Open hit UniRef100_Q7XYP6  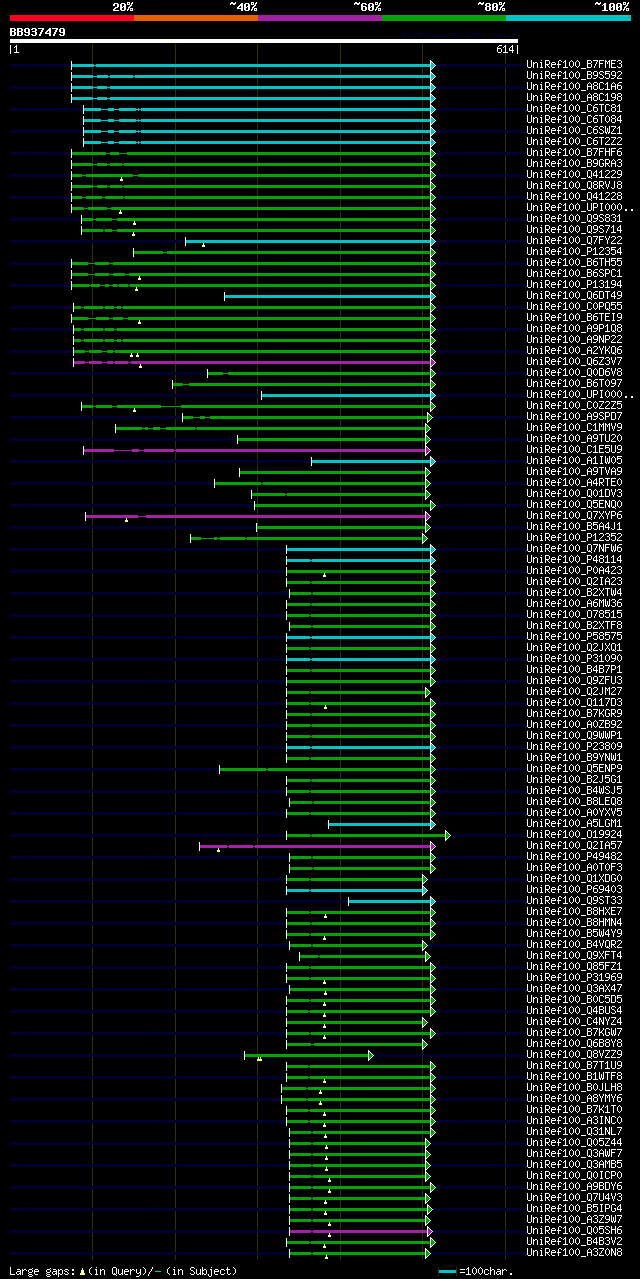click(574, 516)
